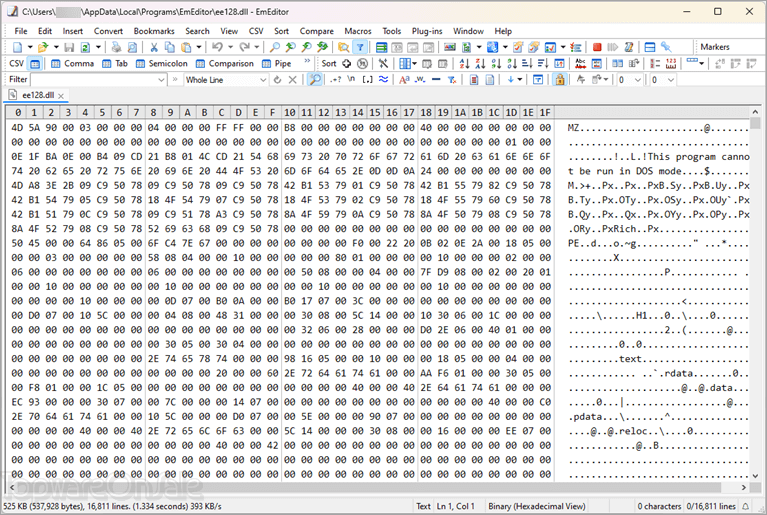Toggle Use Regular Expressions filter option
The image size is (767, 515).
(x=336, y=80)
